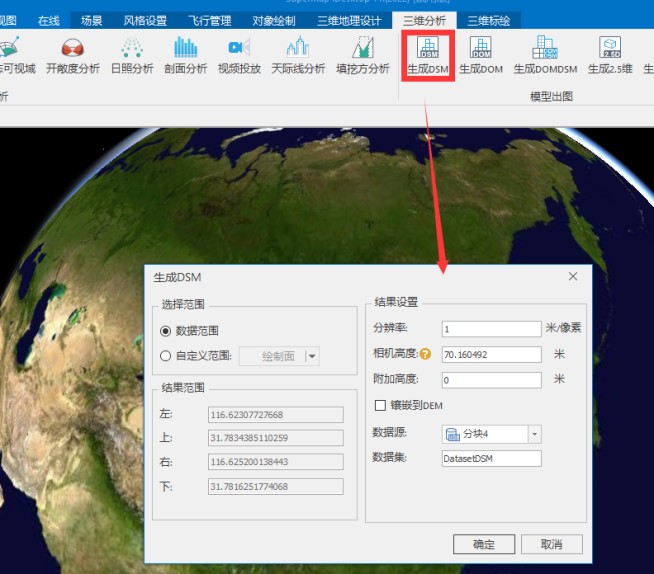Open the 飞行管理 ribbon tab

click(x=211, y=20)
